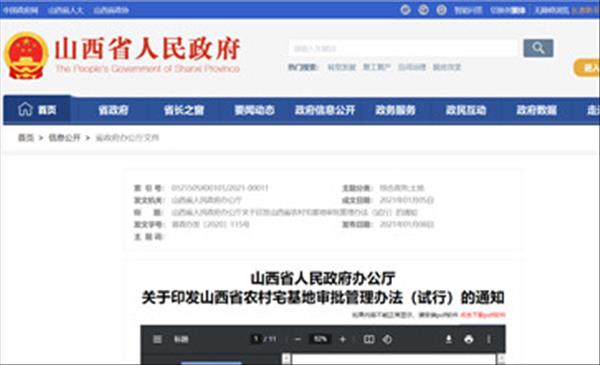600x365 pixels.
Task: Open PDF viewer more-actions three-dot menu
Action: pyautogui.click(x=489, y=339)
